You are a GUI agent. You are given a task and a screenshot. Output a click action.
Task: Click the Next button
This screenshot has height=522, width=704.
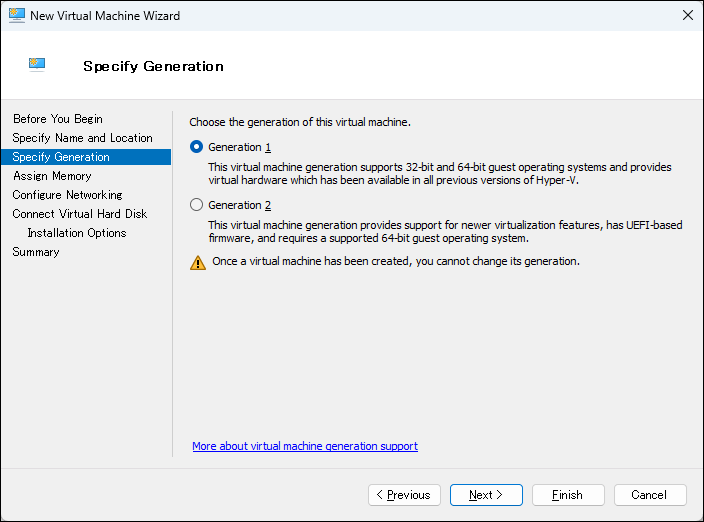click(486, 495)
